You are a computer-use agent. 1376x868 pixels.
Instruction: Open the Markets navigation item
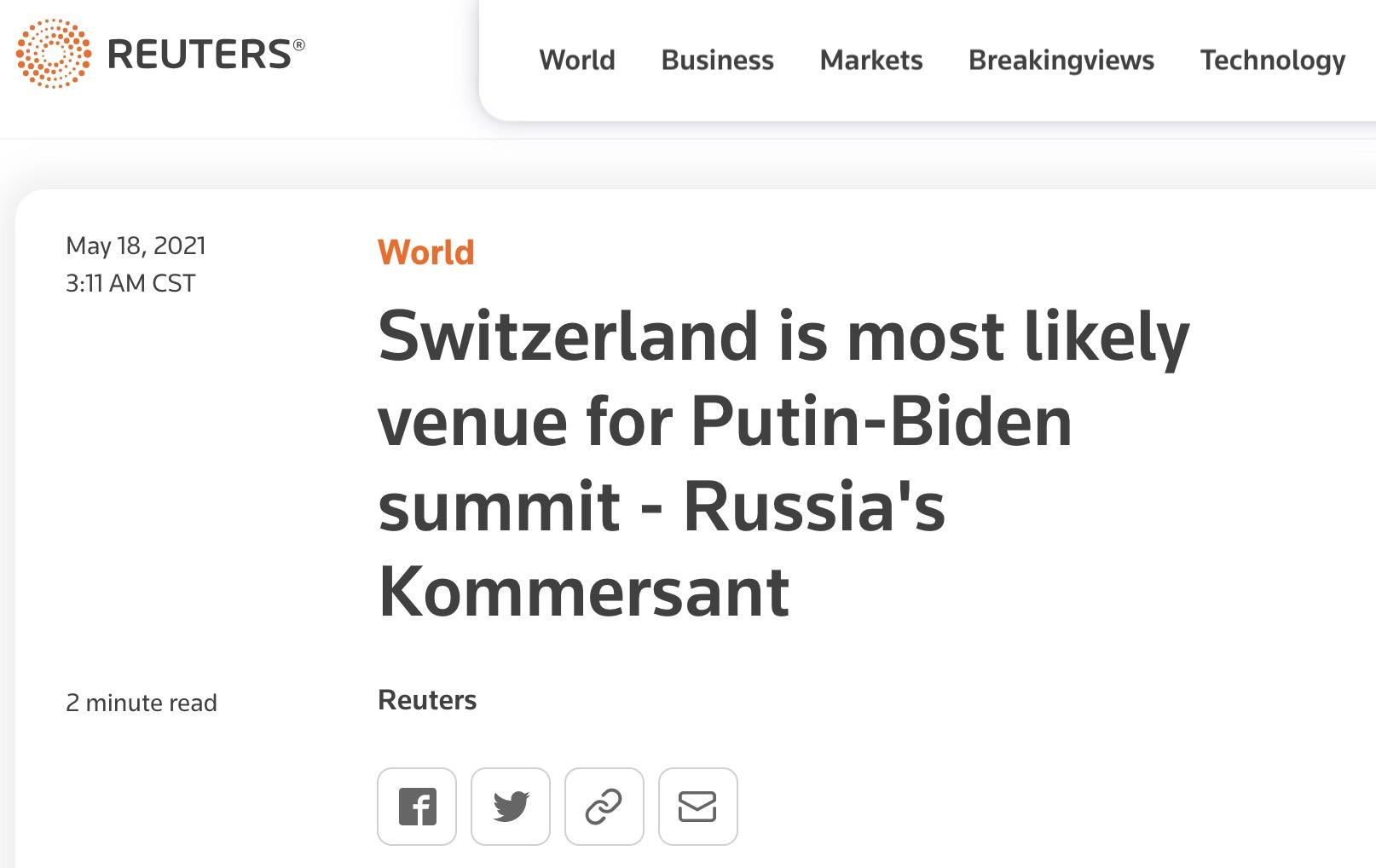click(x=870, y=60)
